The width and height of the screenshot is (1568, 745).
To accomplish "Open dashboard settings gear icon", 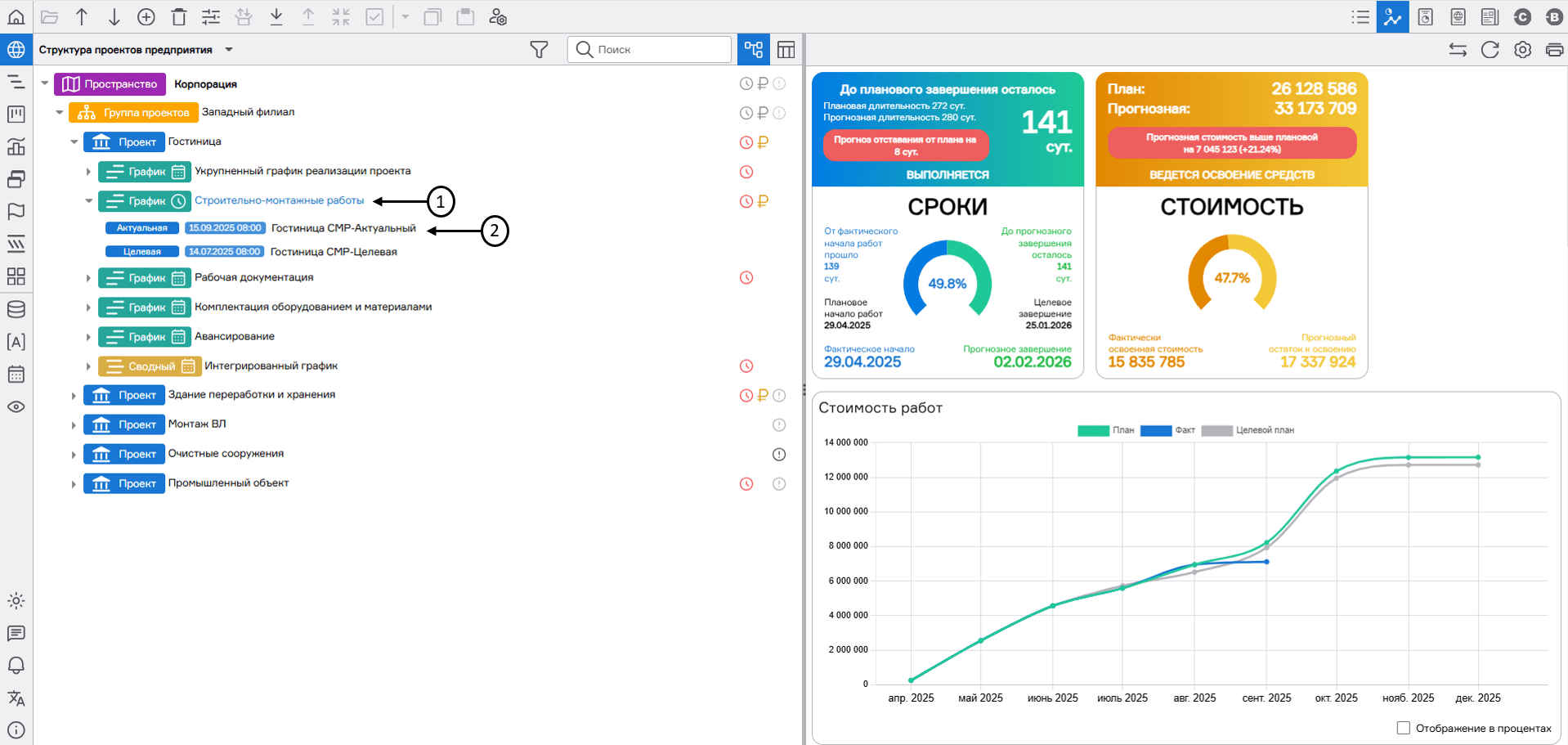I will tap(1522, 50).
